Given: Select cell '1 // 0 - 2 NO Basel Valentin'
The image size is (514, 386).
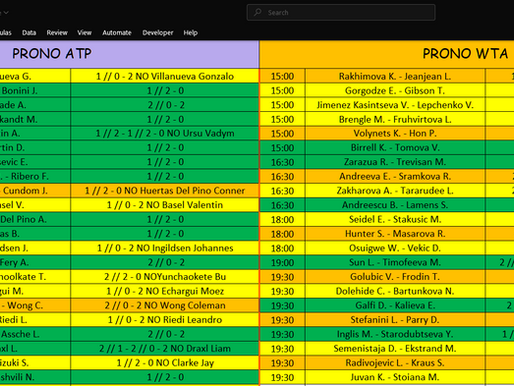Looking at the screenshot, I should click(x=165, y=205).
